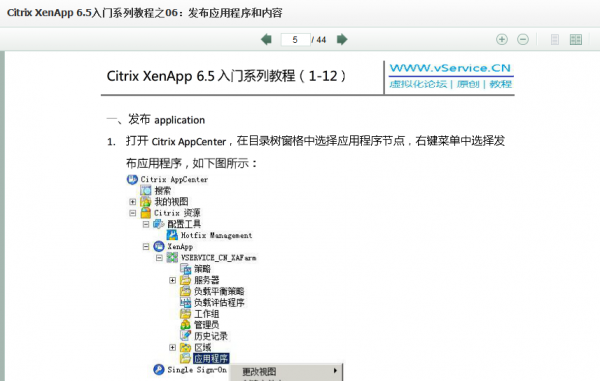Click the Single Sign-On icon

tap(159, 370)
